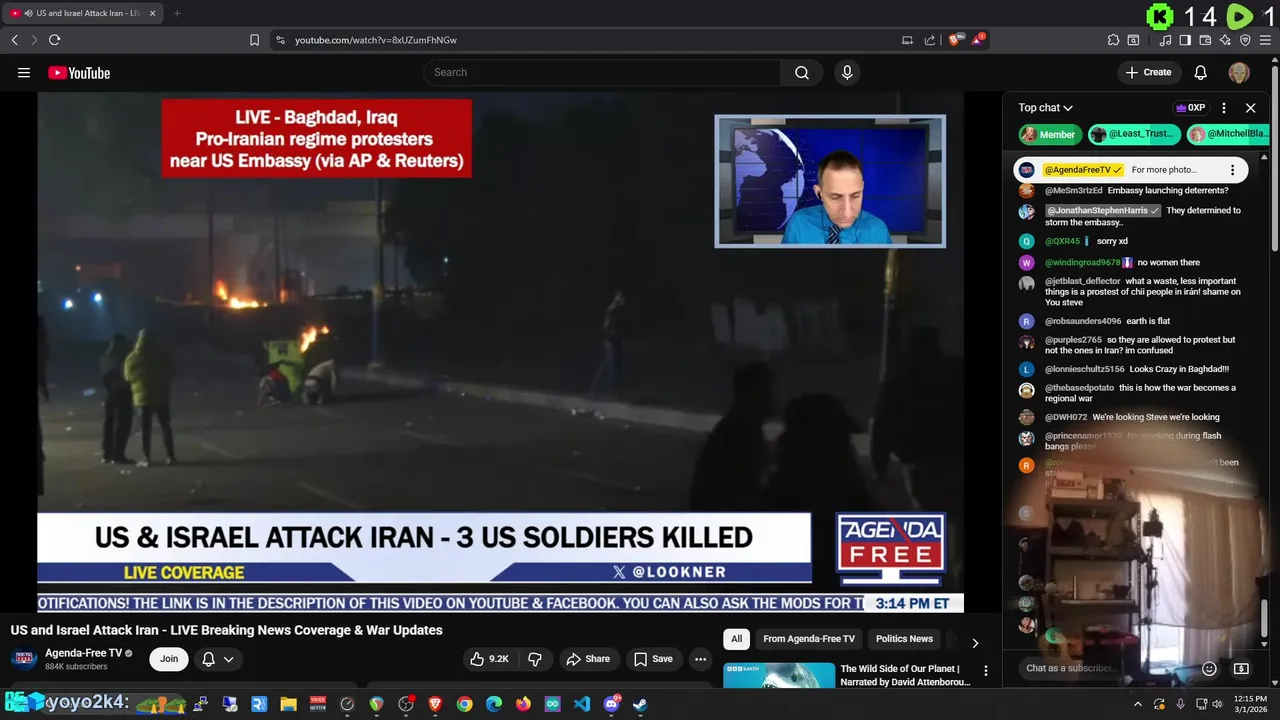Open the chat emoji picker
The height and width of the screenshot is (720, 1280).
1209,668
